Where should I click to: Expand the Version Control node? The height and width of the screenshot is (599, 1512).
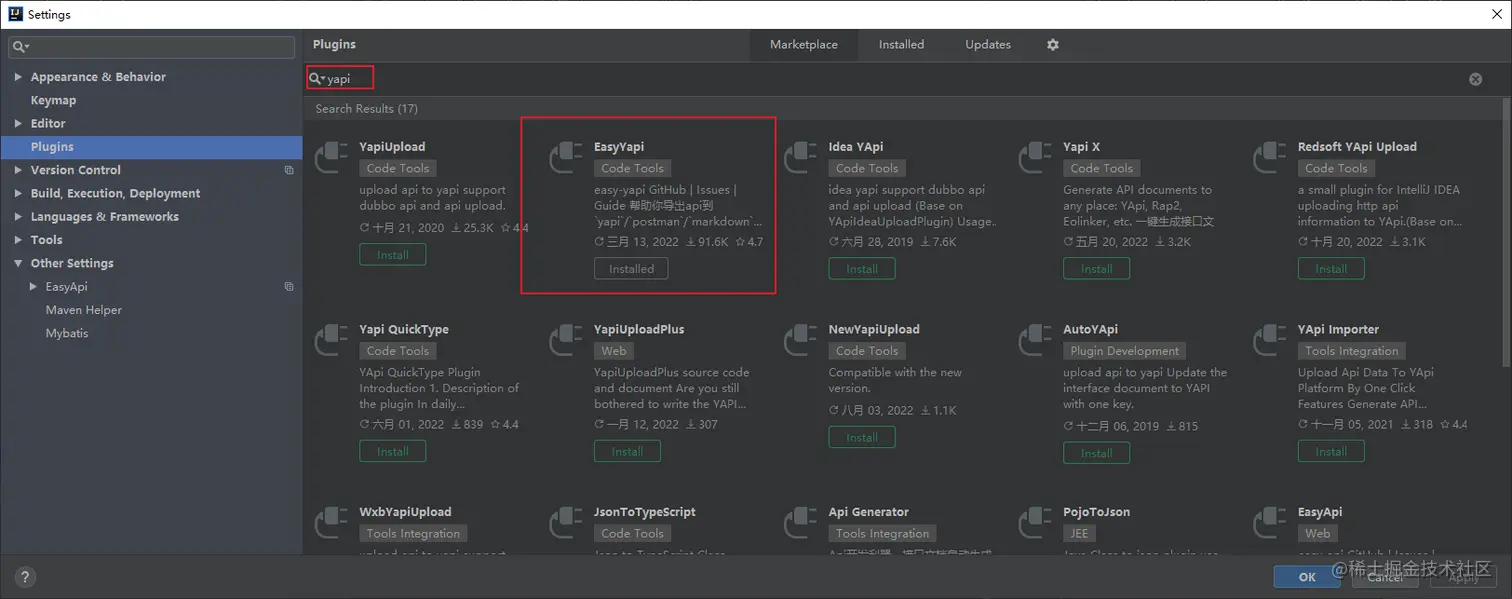click(x=18, y=170)
